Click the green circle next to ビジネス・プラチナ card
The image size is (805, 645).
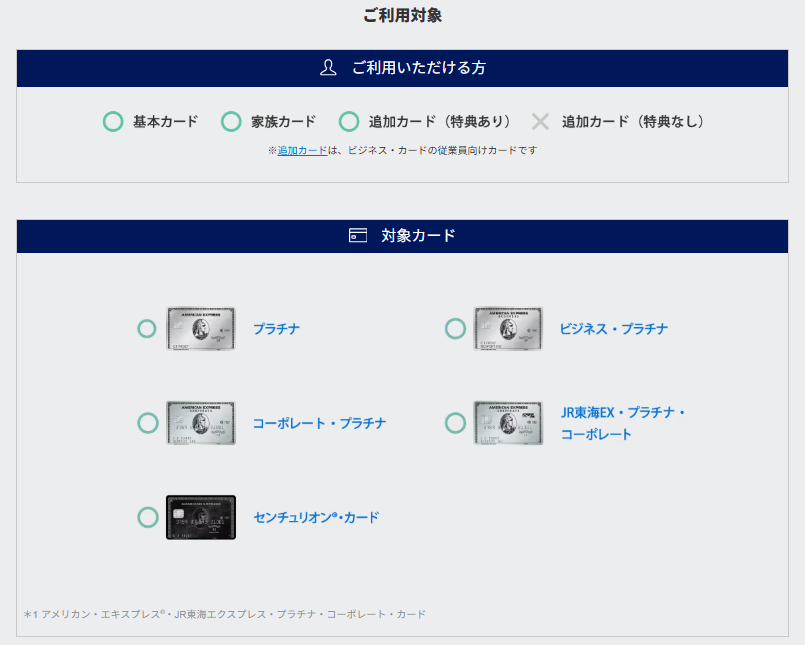click(455, 329)
